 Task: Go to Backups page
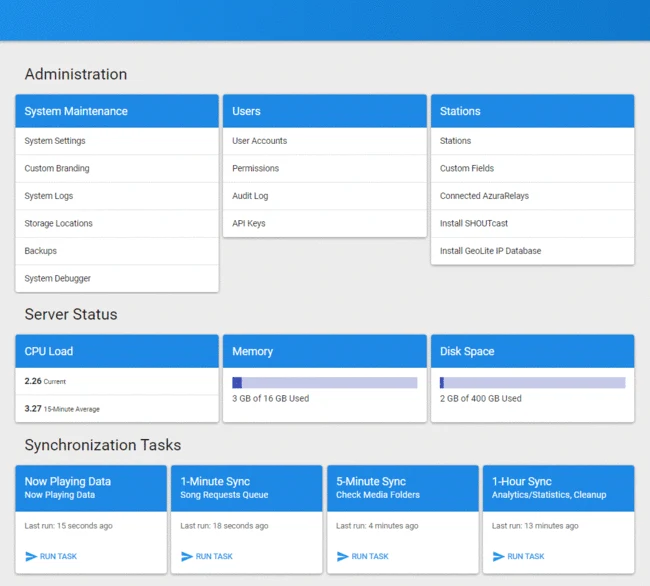pyautogui.click(x=117, y=251)
